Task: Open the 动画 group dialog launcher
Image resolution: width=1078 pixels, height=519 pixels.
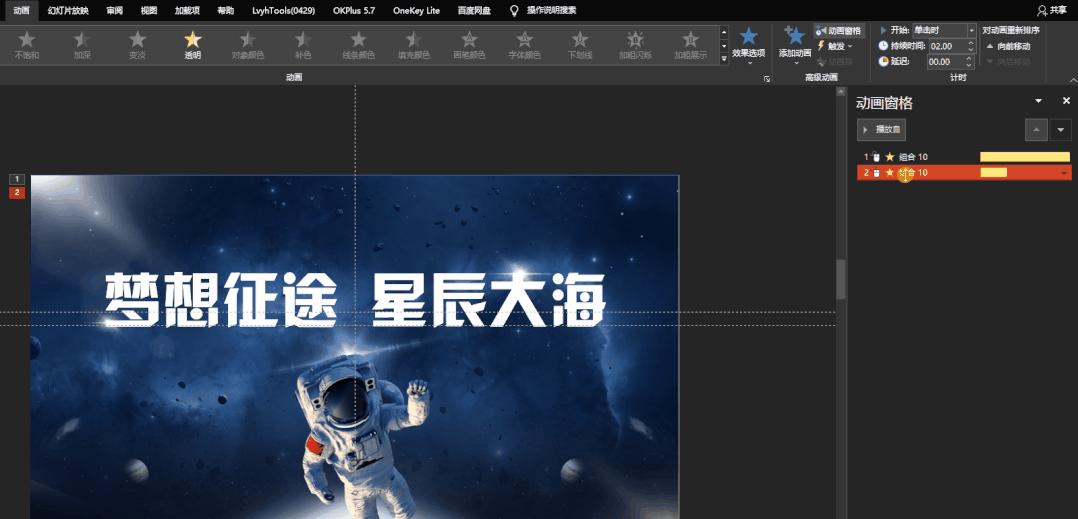Action: (767, 79)
